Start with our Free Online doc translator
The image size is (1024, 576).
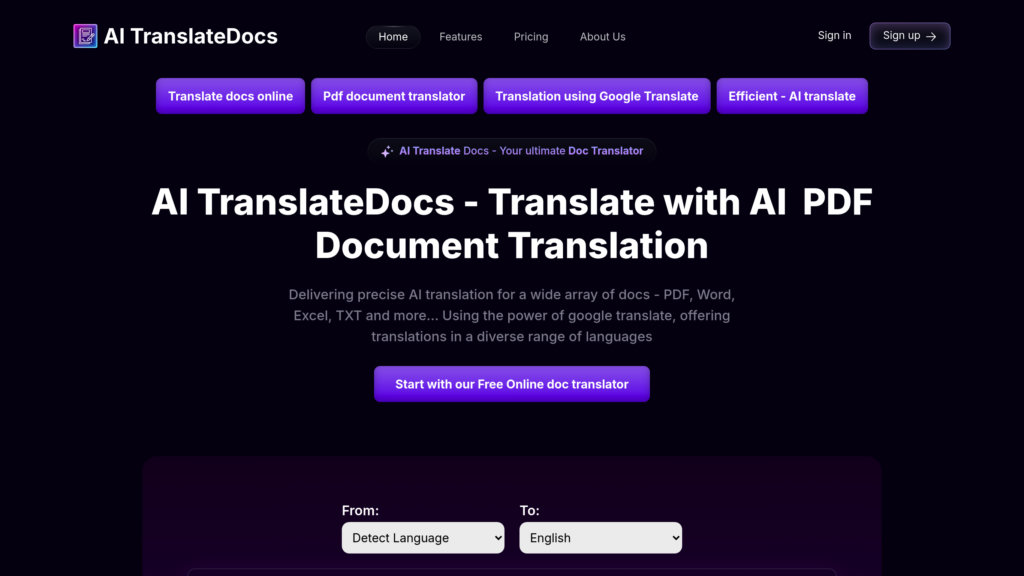point(512,384)
